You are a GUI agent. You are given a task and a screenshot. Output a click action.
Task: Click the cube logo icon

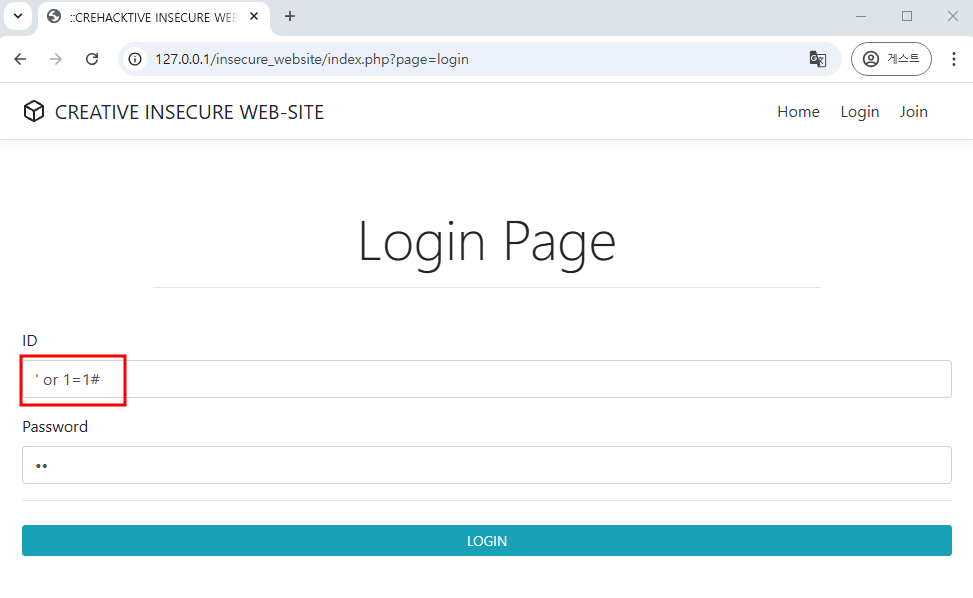pos(34,112)
